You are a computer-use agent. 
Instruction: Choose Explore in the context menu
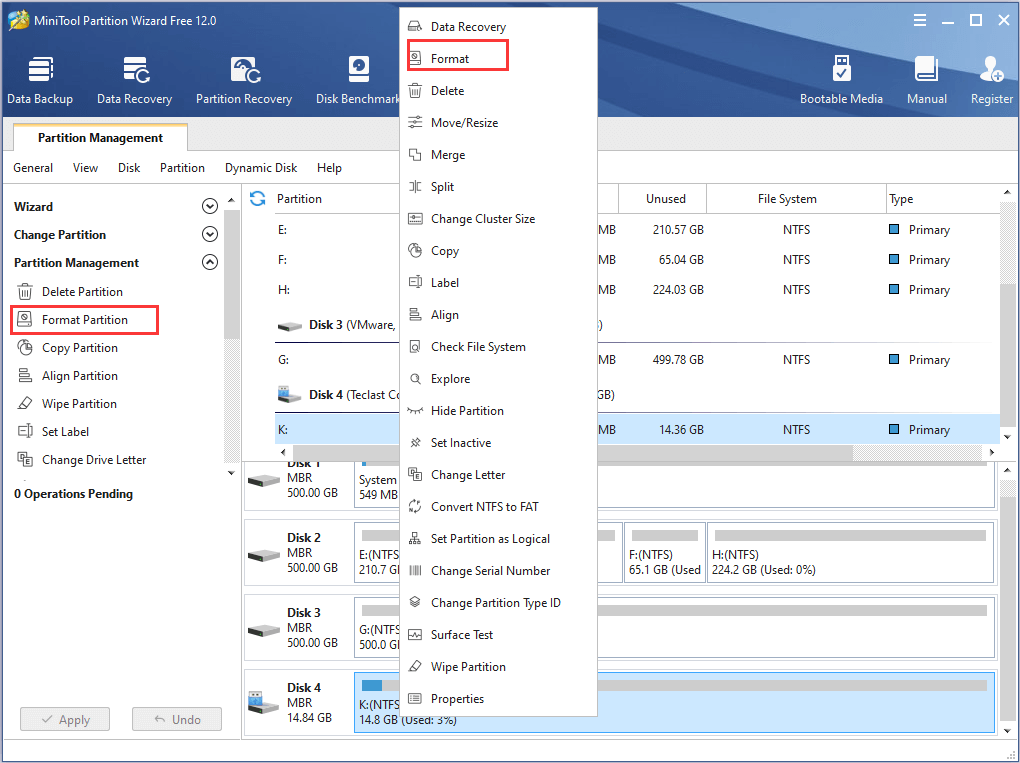pyautogui.click(x=498, y=379)
